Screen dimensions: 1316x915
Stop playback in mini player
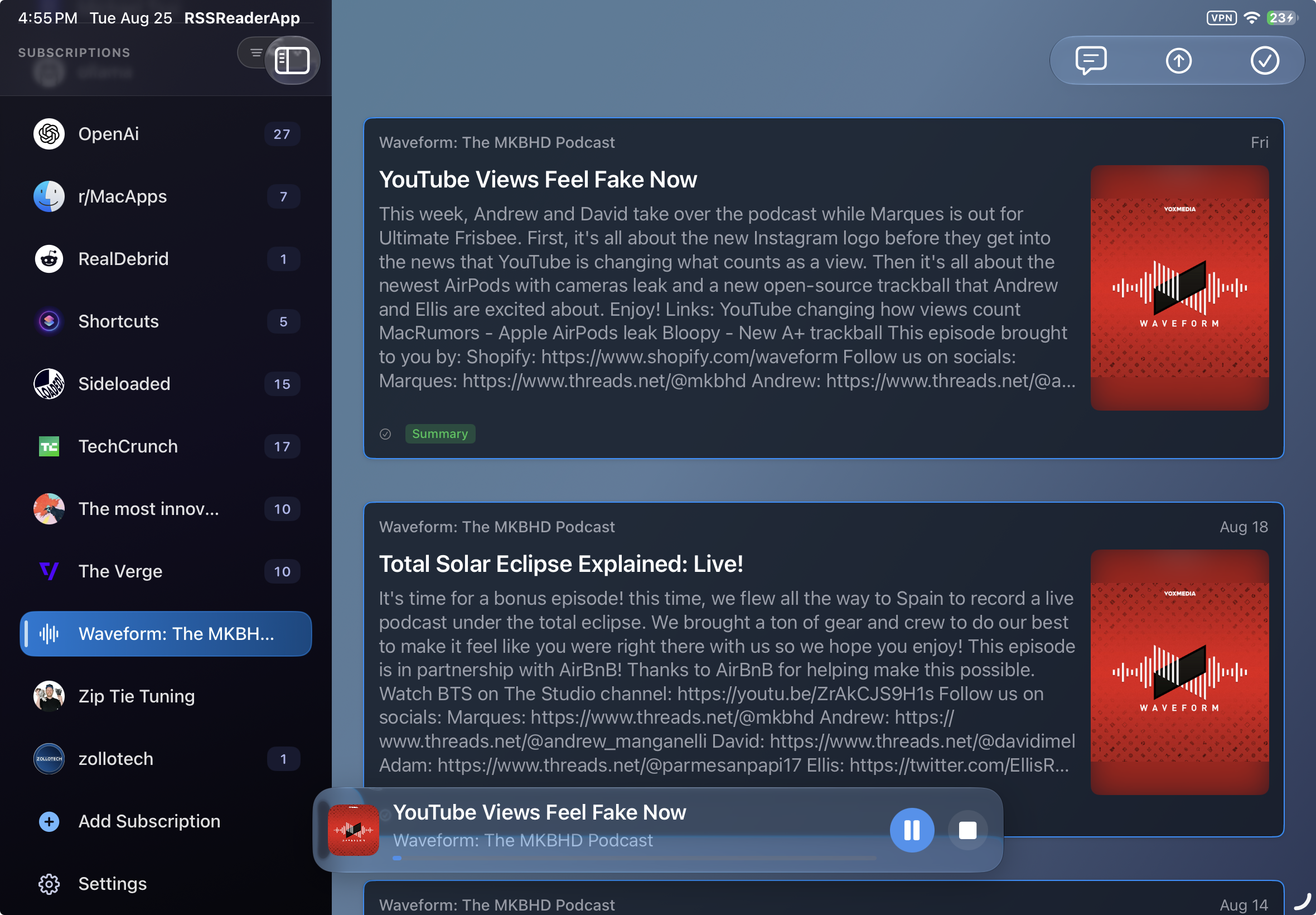[x=967, y=830]
